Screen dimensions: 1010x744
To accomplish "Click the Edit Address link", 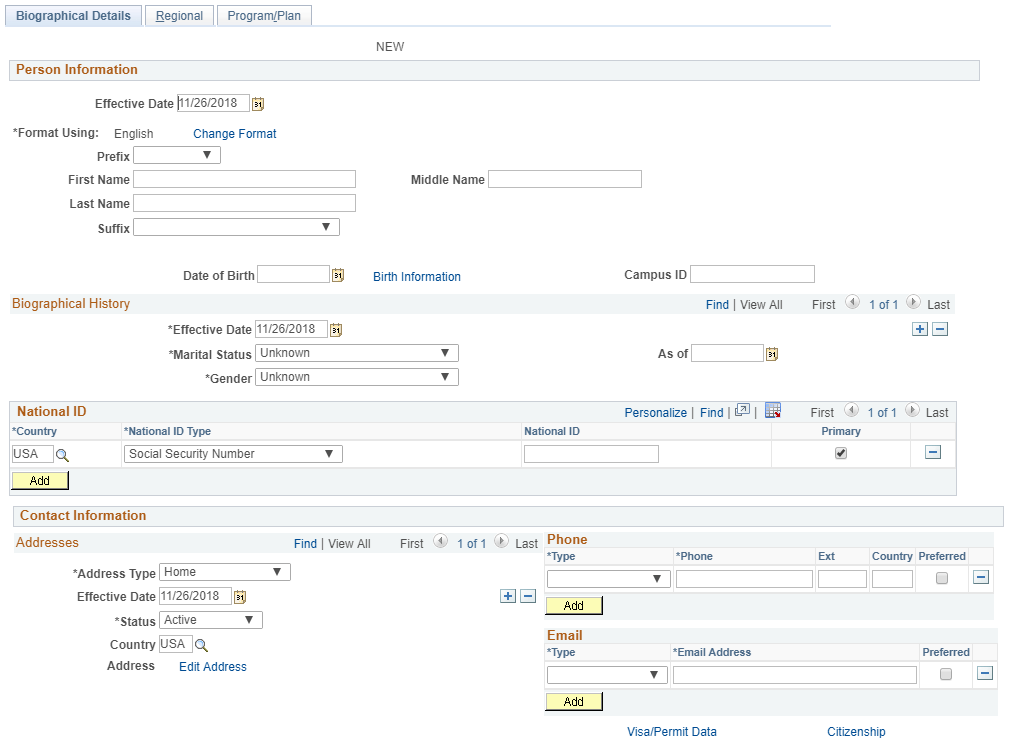I will [213, 667].
